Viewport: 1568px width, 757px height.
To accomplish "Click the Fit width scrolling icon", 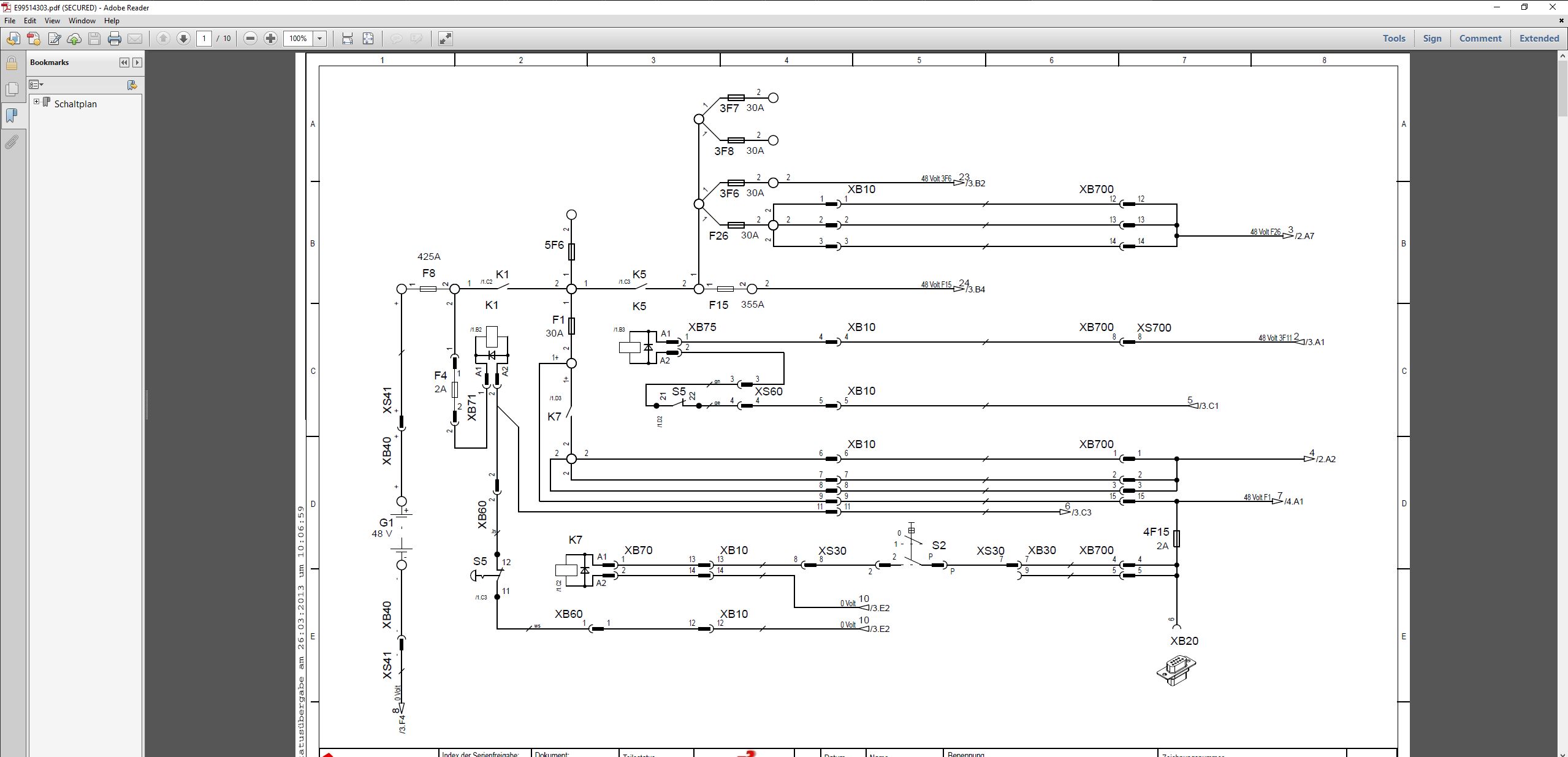I will click(348, 39).
